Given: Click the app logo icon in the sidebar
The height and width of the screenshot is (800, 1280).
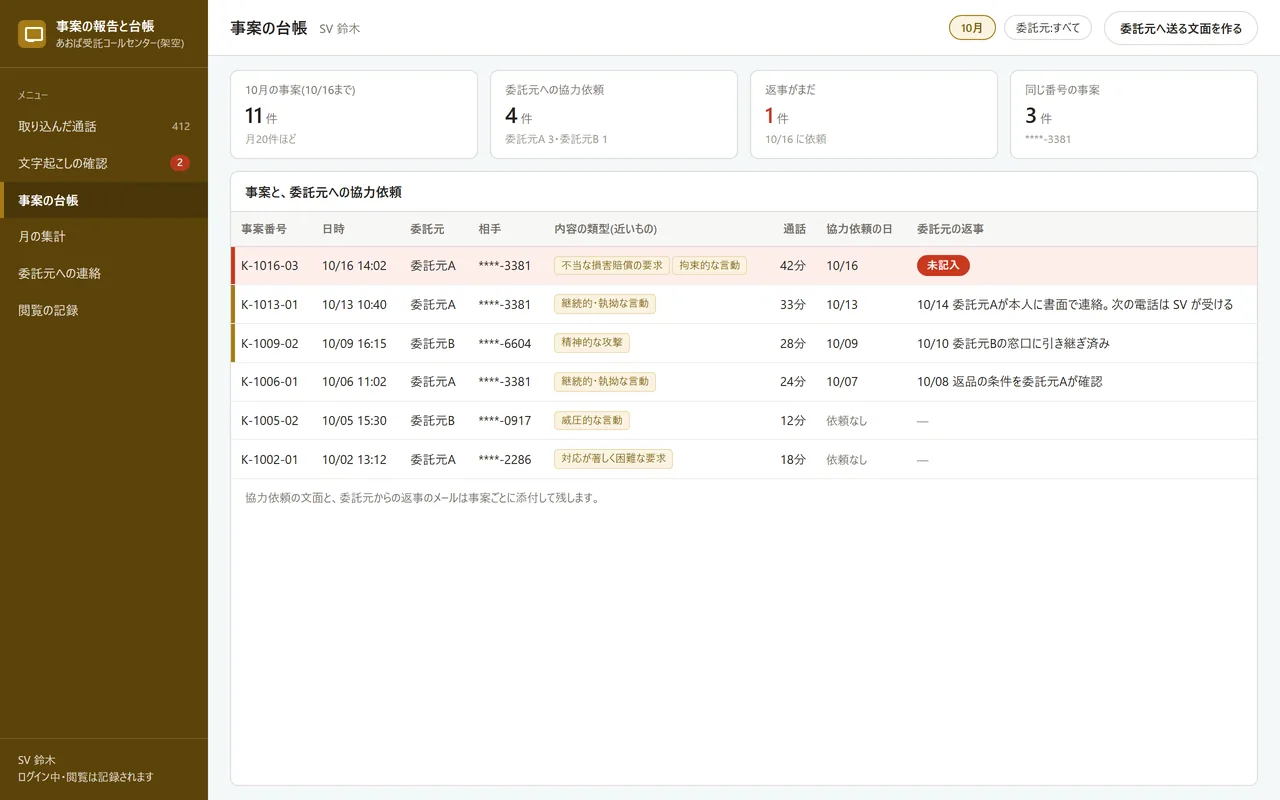Looking at the screenshot, I should [34, 34].
